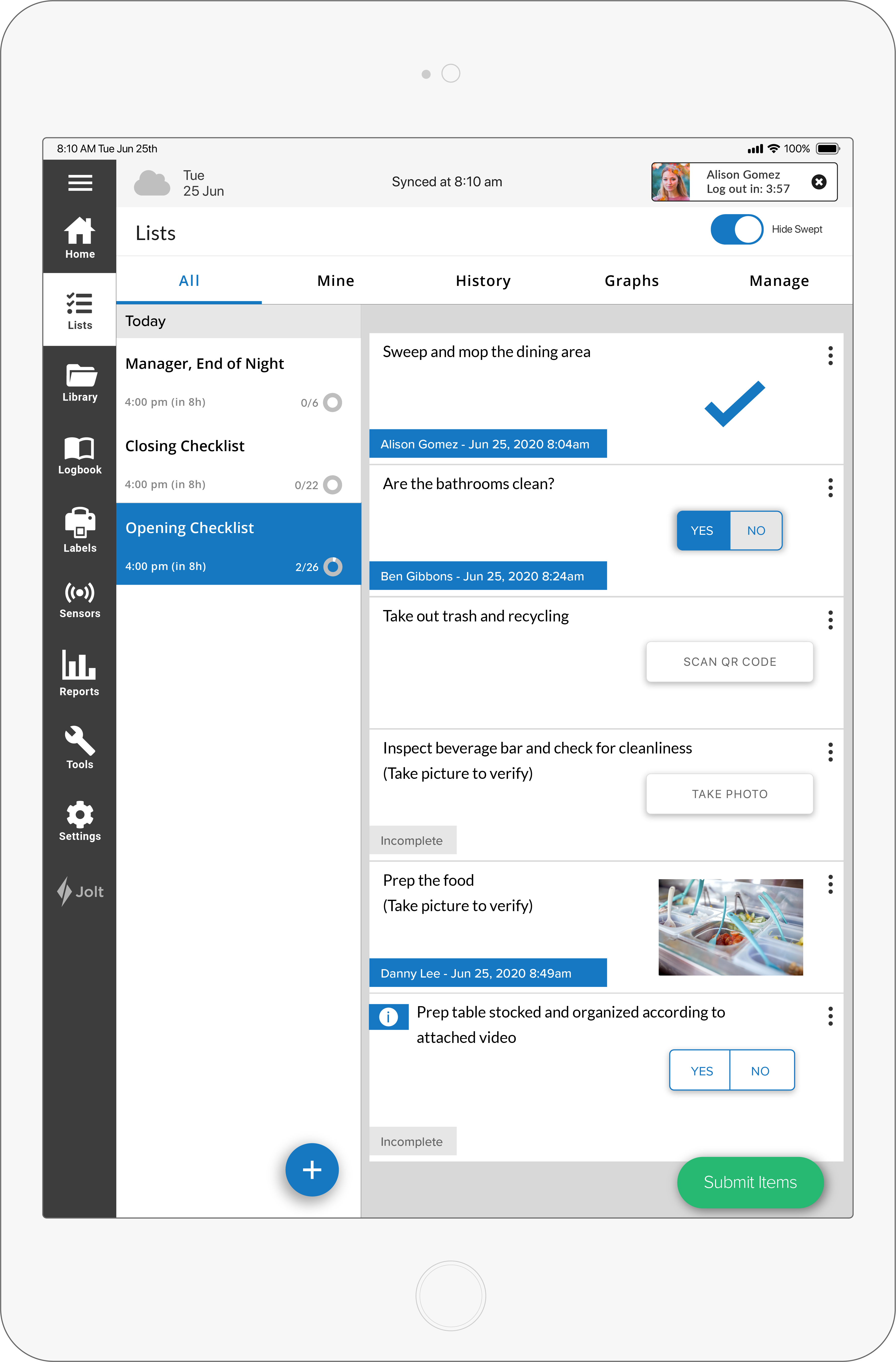The image size is (896, 1362).
Task: Open the Labels printer icon
Action: click(80, 529)
